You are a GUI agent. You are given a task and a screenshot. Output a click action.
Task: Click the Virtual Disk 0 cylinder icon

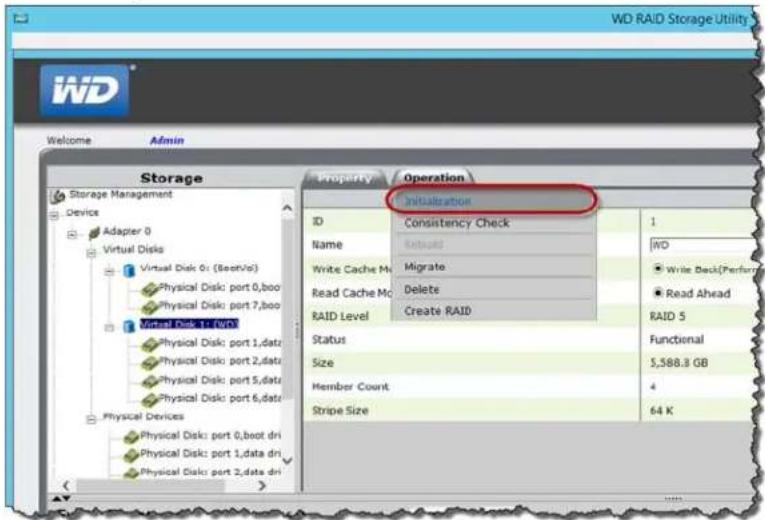coord(129,270)
